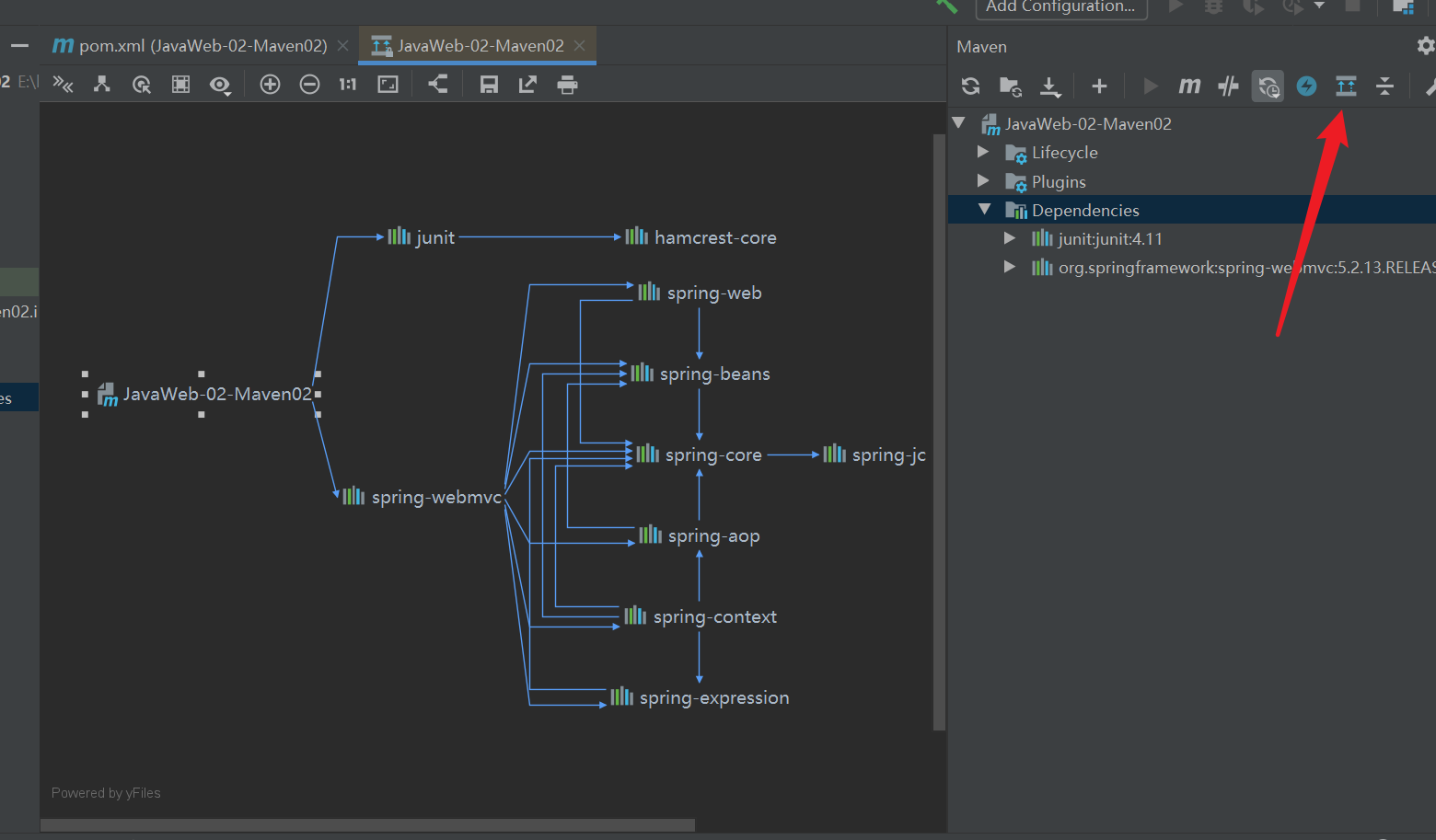Click the grayed Run Maven Build arrow
The height and width of the screenshot is (840, 1436).
pos(1150,86)
